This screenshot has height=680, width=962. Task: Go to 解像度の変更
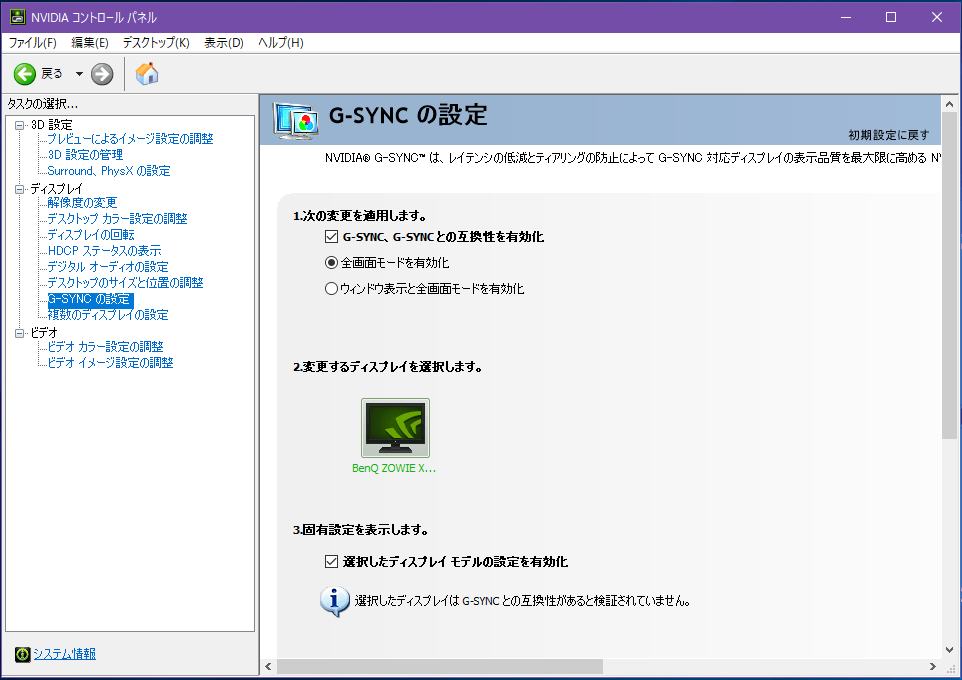pos(82,203)
